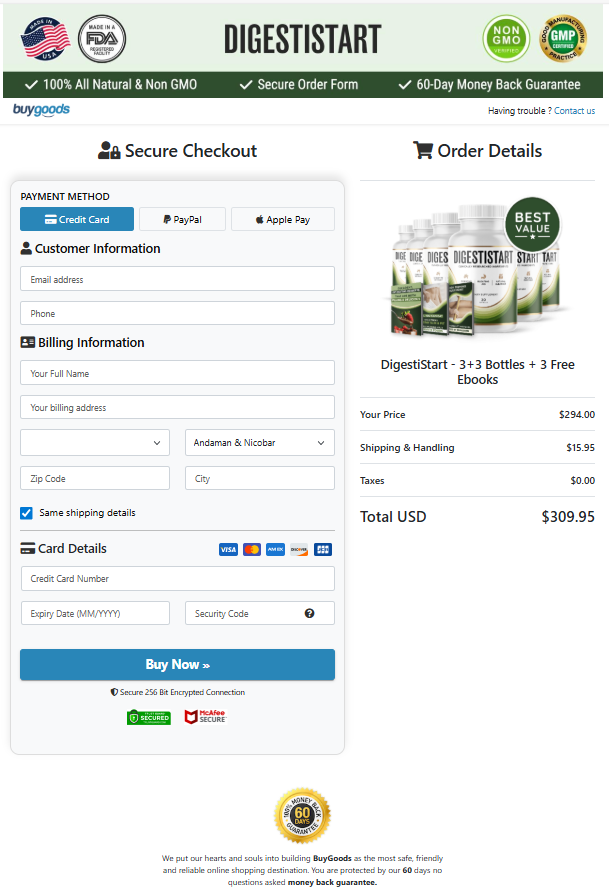This screenshot has height=890, width=609.
Task: Click the green Secured trust seal
Action: point(149,717)
